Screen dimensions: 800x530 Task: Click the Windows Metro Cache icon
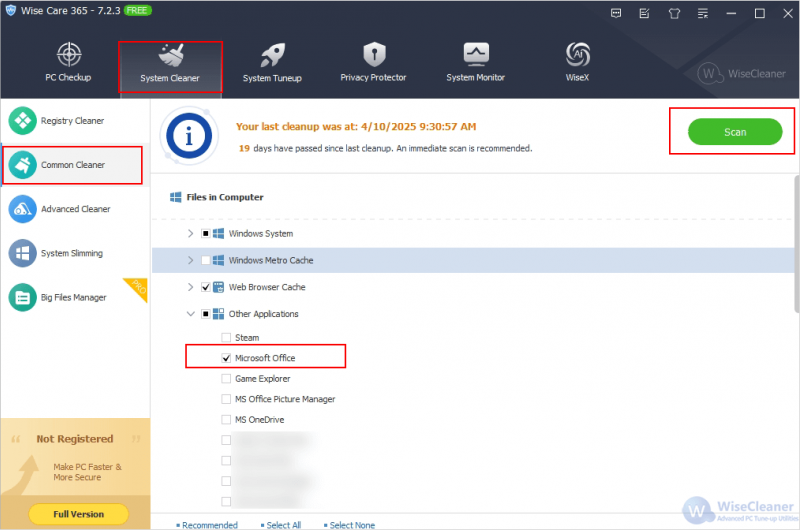point(218,260)
